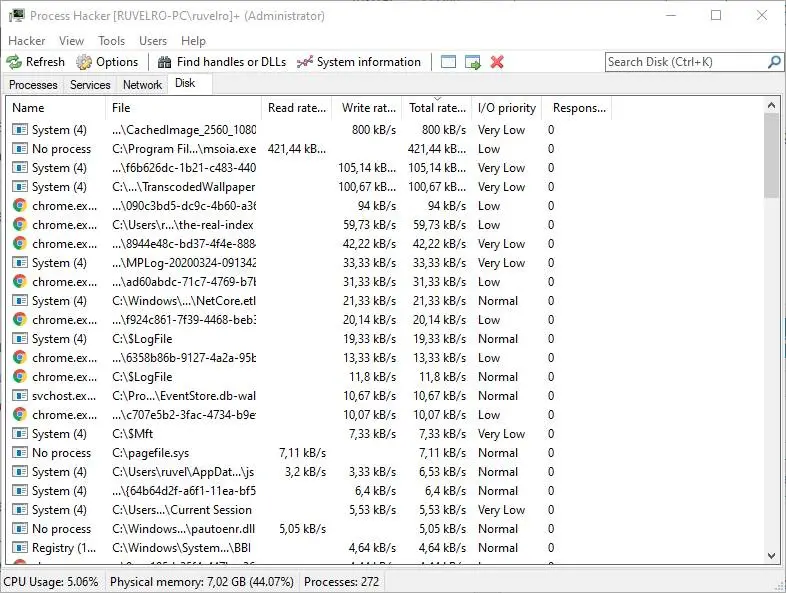Screen dimensions: 786x593
Task: Click the System icon in the TranscodedWallpaper row
Action: [x=20, y=187]
